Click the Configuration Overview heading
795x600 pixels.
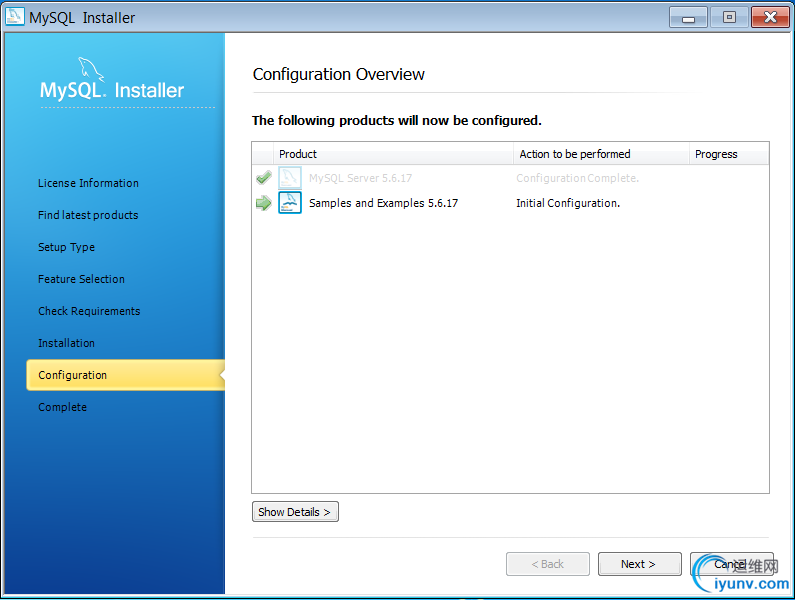(x=339, y=74)
